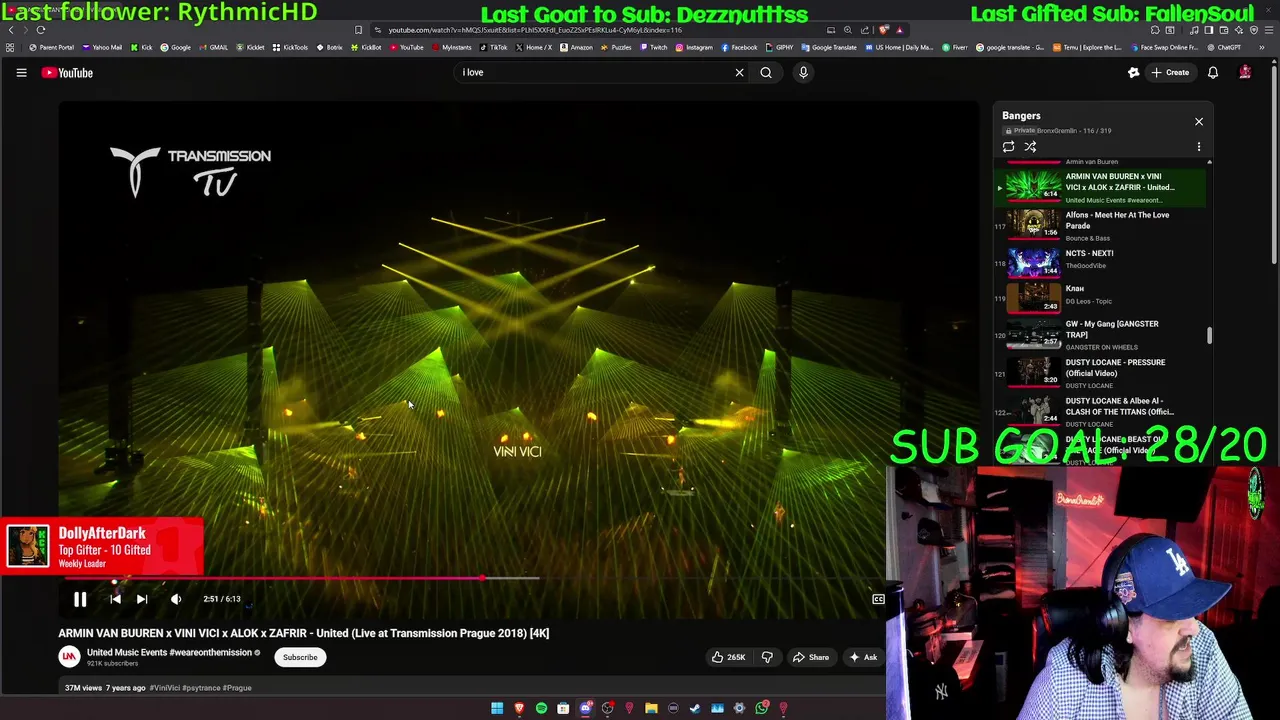
Task: Toggle shuffle for the Bangers playlist
Action: [1030, 147]
